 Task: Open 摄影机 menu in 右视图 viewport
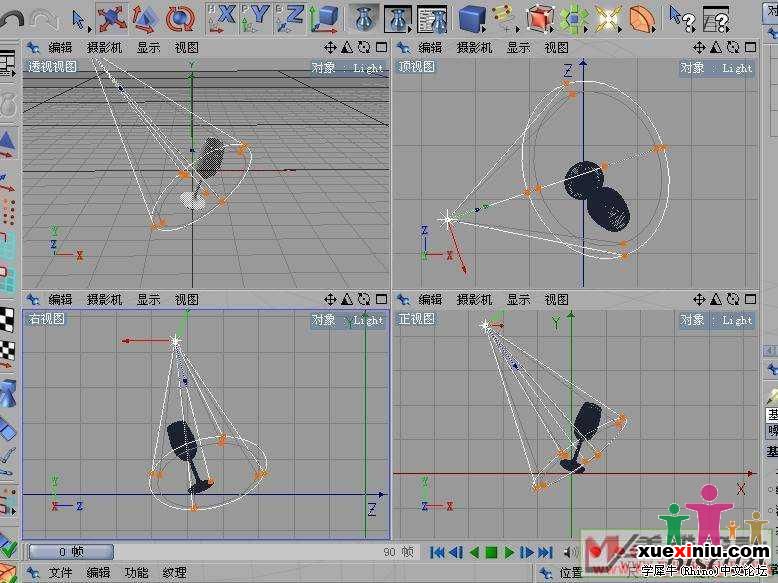pyautogui.click(x=104, y=300)
